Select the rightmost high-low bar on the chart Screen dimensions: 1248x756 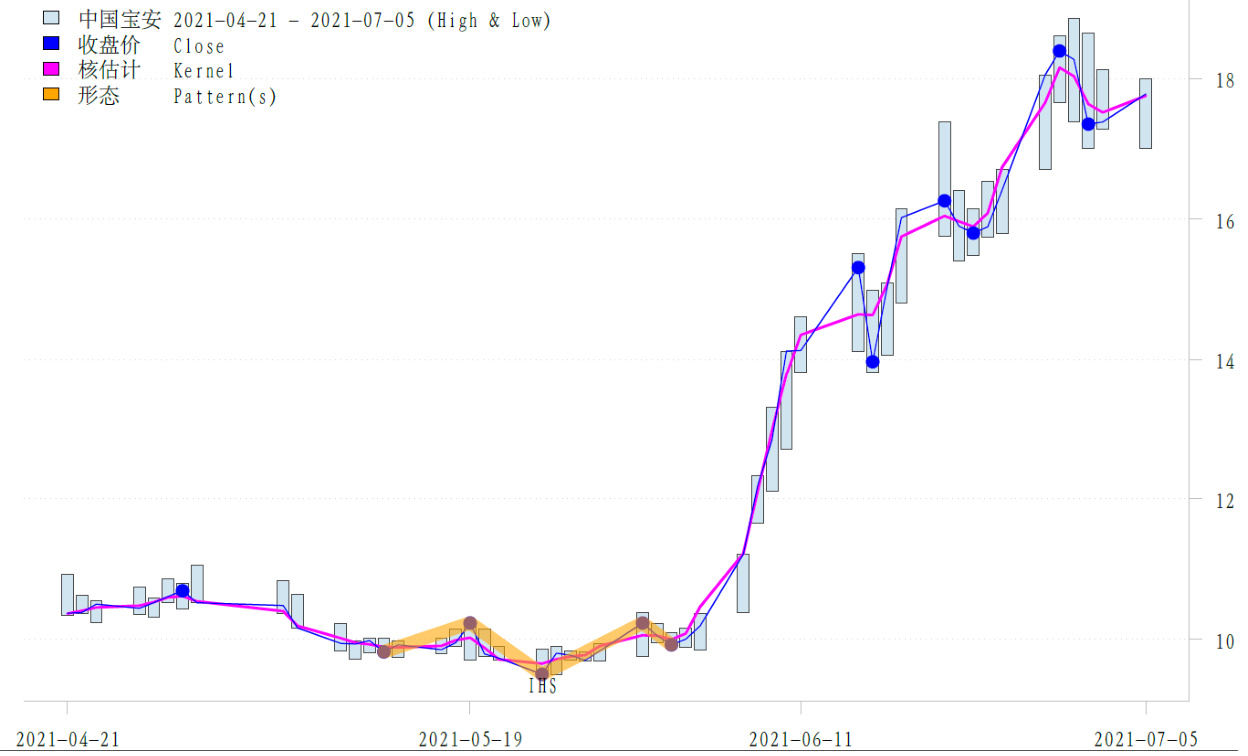1145,113
